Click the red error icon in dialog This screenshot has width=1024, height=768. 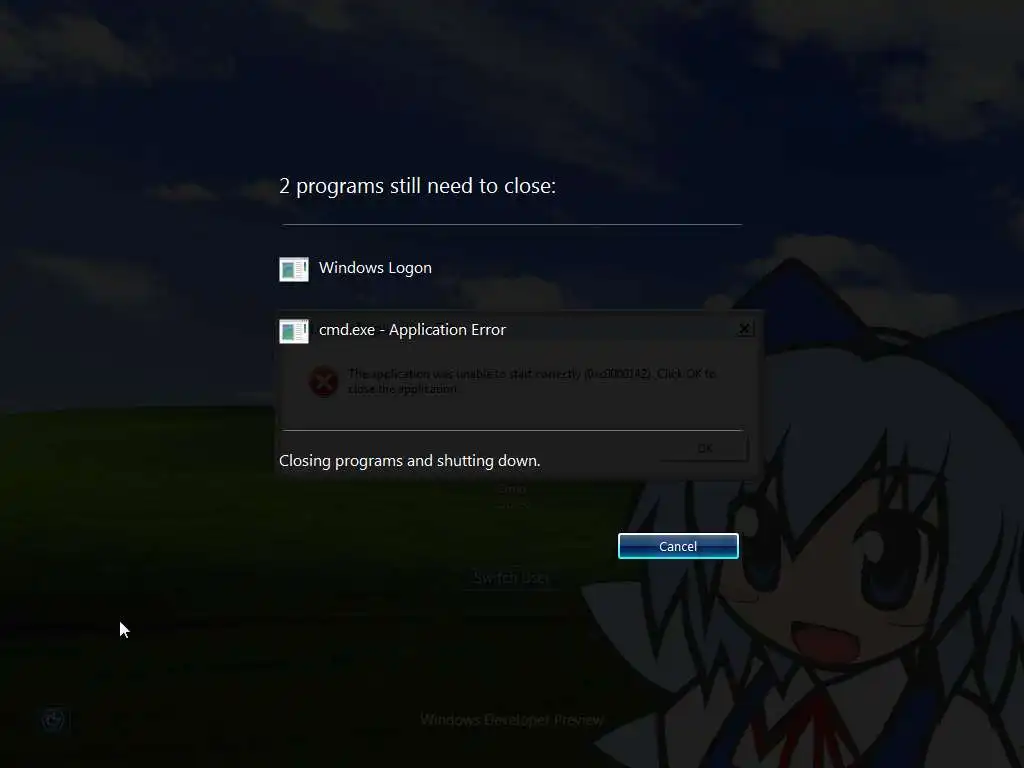pyautogui.click(x=323, y=381)
